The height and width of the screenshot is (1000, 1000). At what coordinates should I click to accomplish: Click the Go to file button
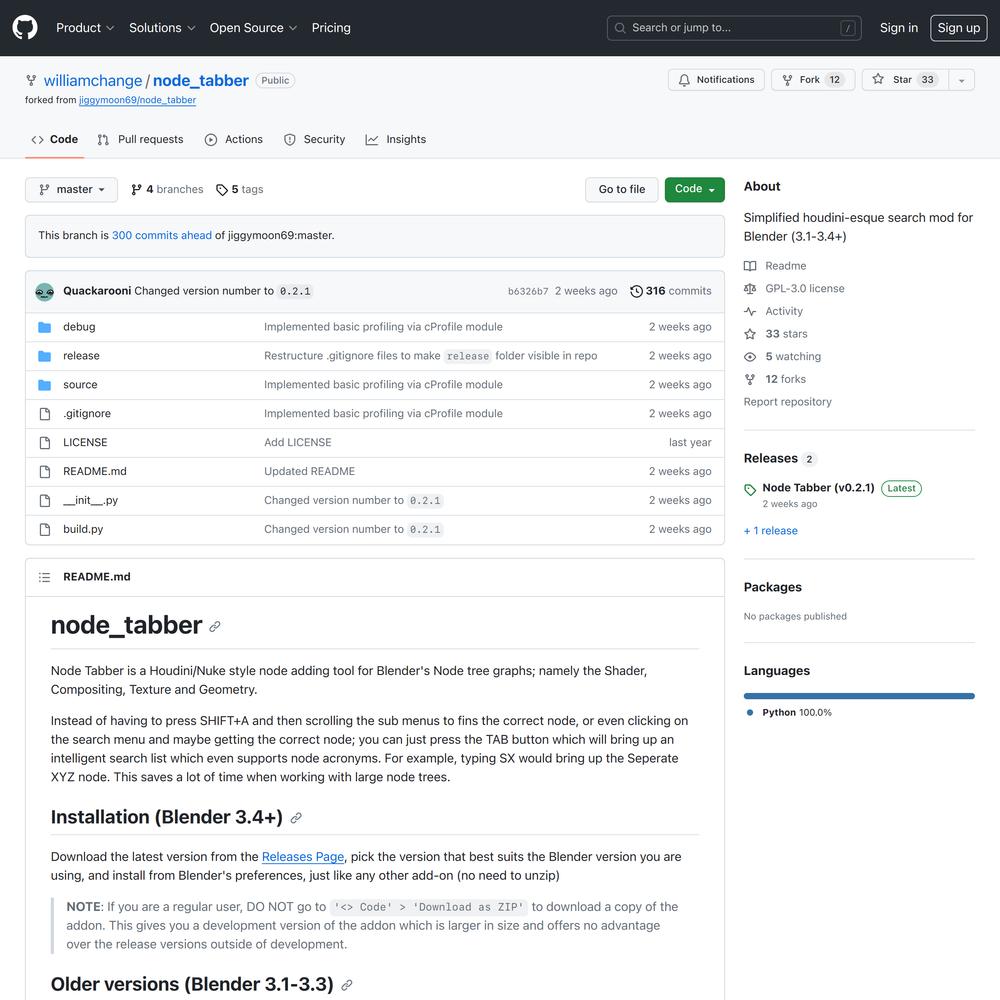(x=622, y=189)
